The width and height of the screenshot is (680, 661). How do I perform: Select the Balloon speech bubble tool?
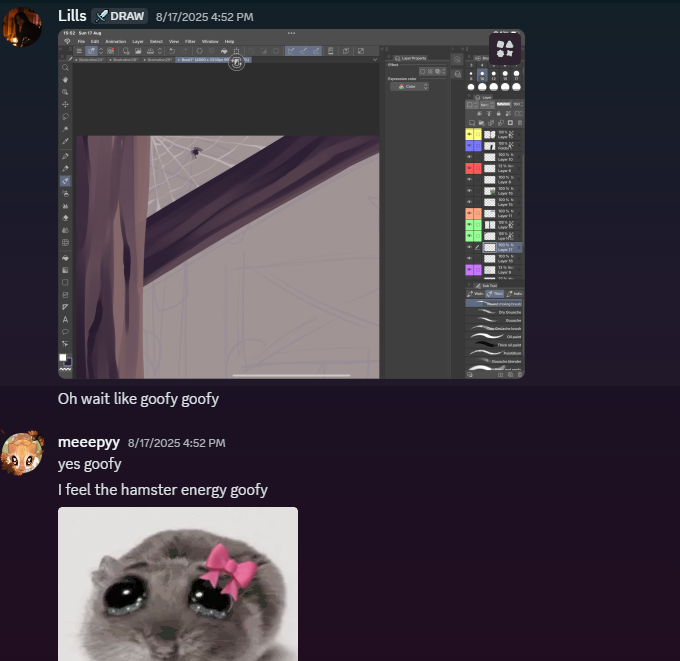[x=65, y=332]
